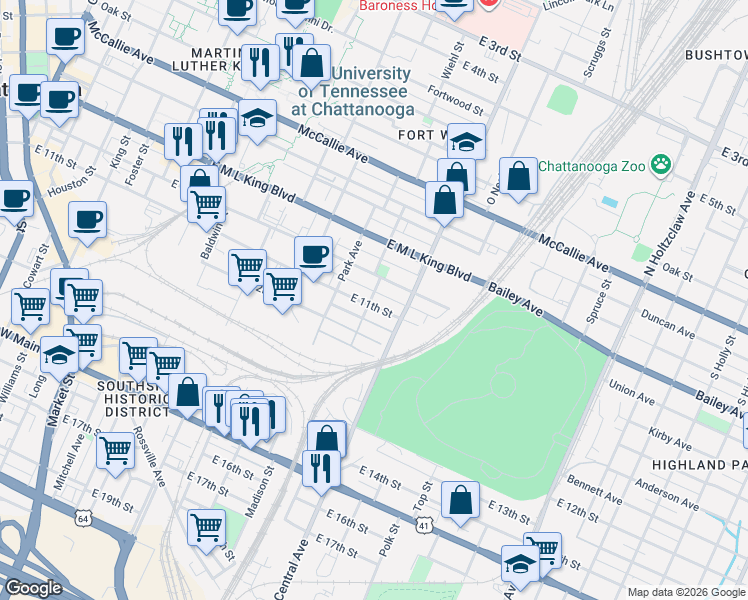Viewport: 748px width, 600px height.
Task: Select the coffee marker near Houston St
Action: 87,223
